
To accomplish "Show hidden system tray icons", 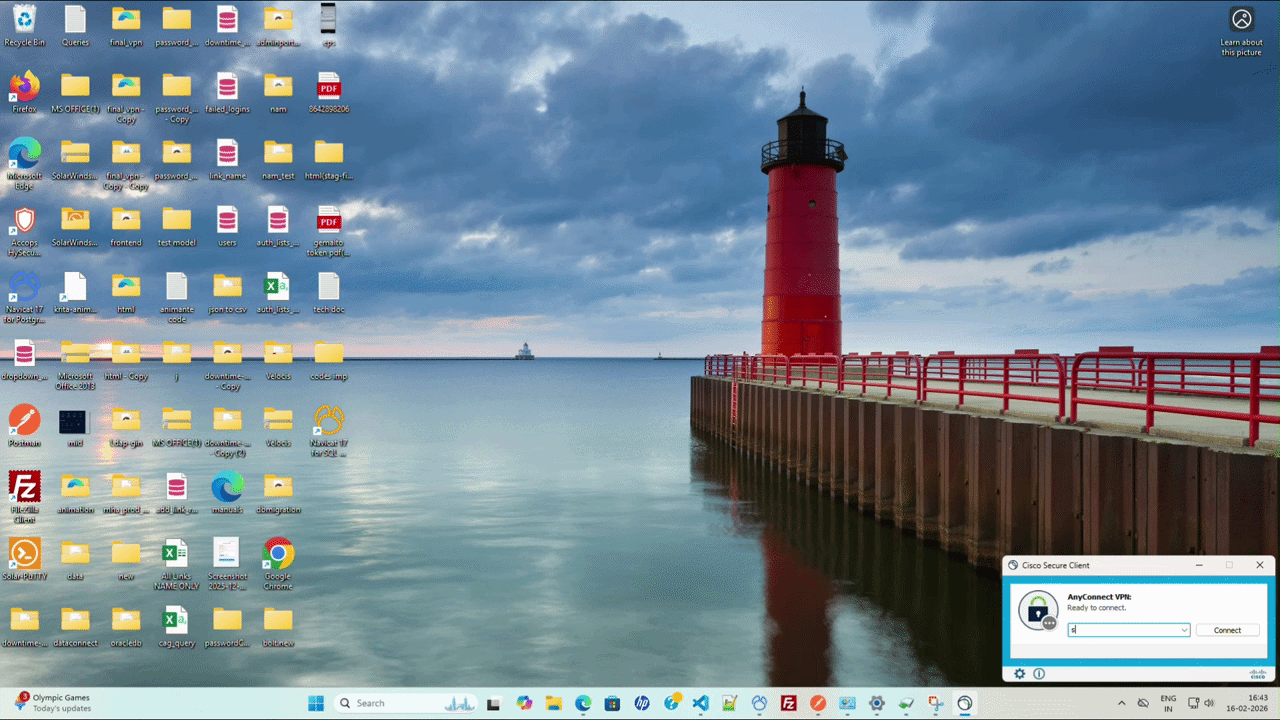I will click(x=1121, y=703).
